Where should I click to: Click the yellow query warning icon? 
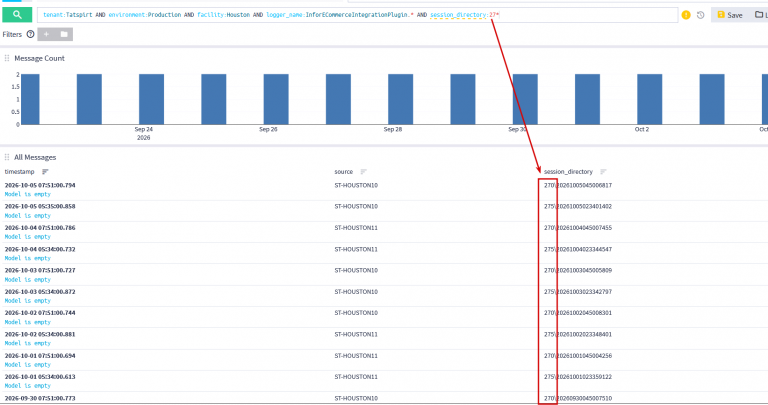(x=686, y=15)
